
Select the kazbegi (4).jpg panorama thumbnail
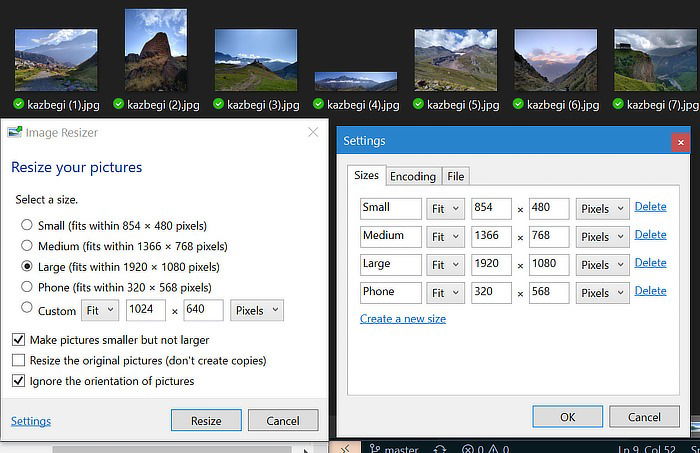356,81
